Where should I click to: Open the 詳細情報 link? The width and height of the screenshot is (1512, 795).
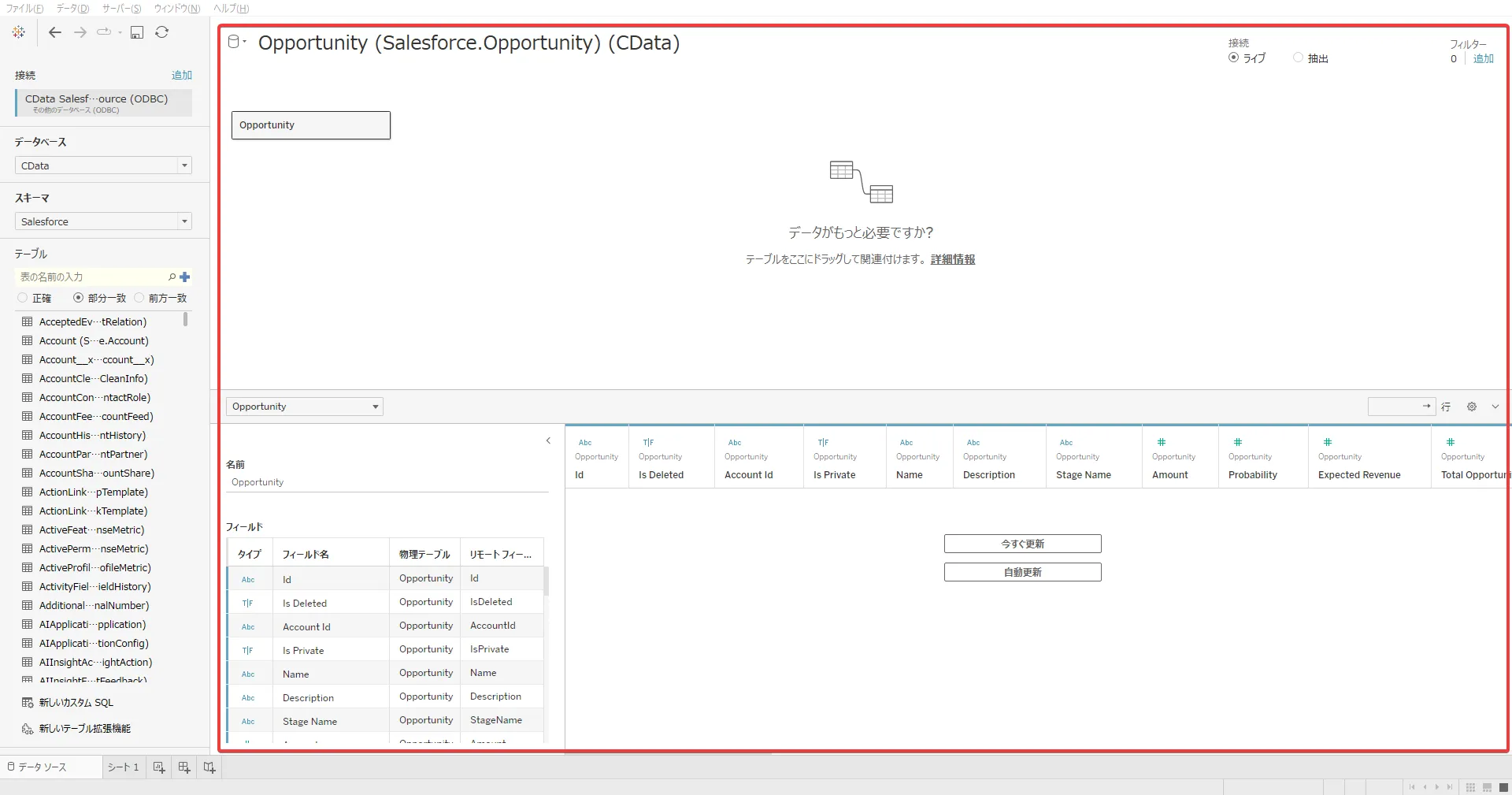click(953, 258)
